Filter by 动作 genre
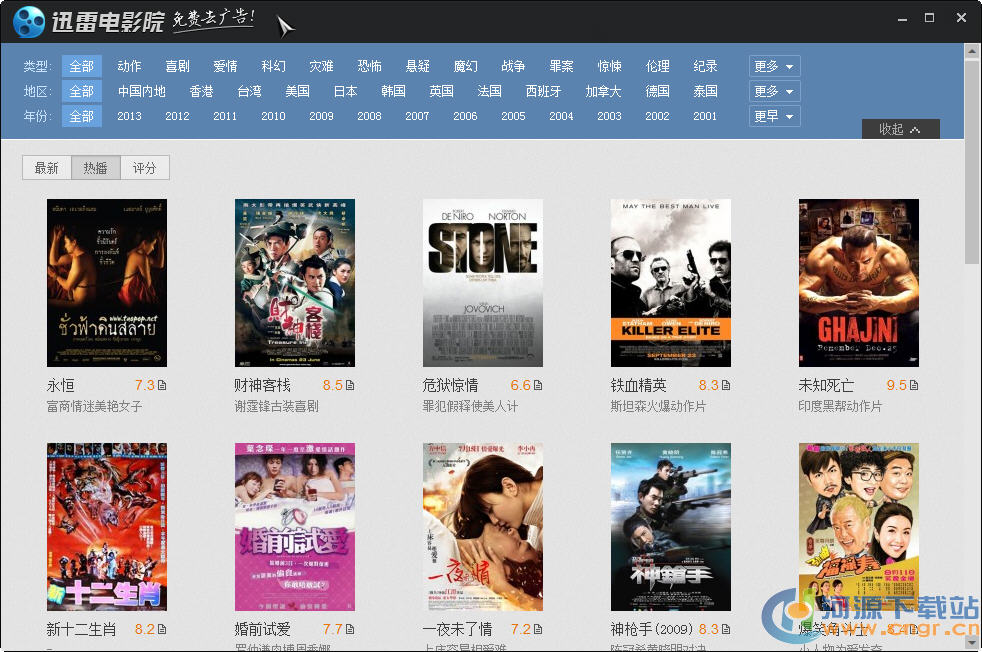 (129, 66)
